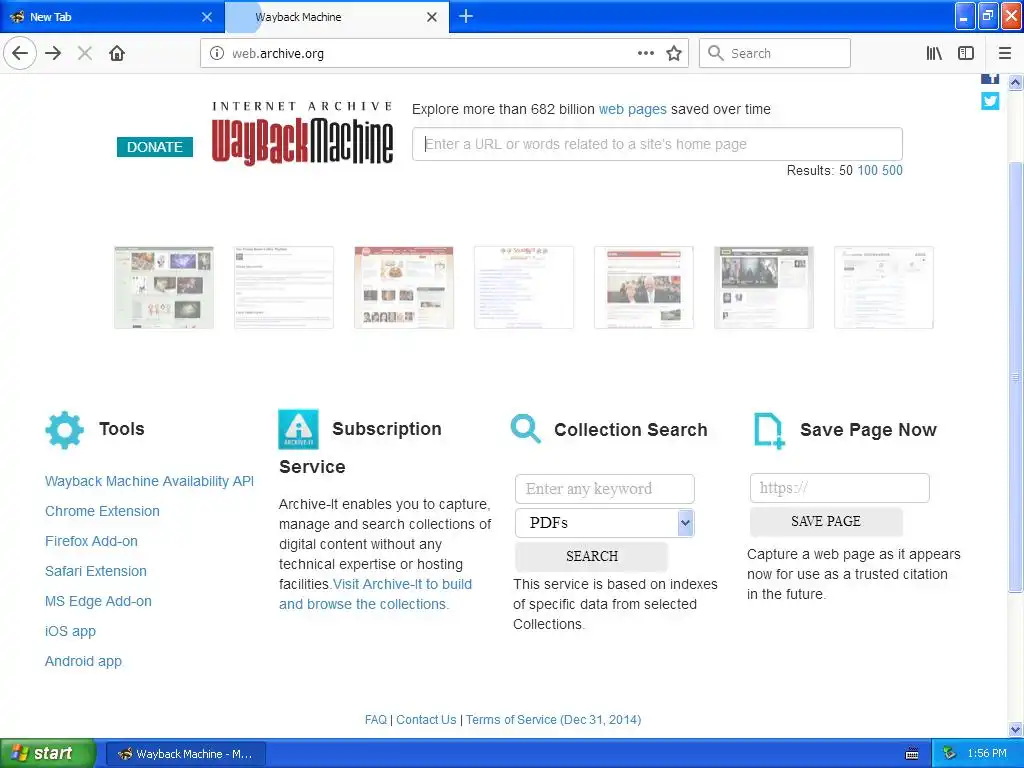Click the system clock showing 1:56 PM

coord(987,754)
